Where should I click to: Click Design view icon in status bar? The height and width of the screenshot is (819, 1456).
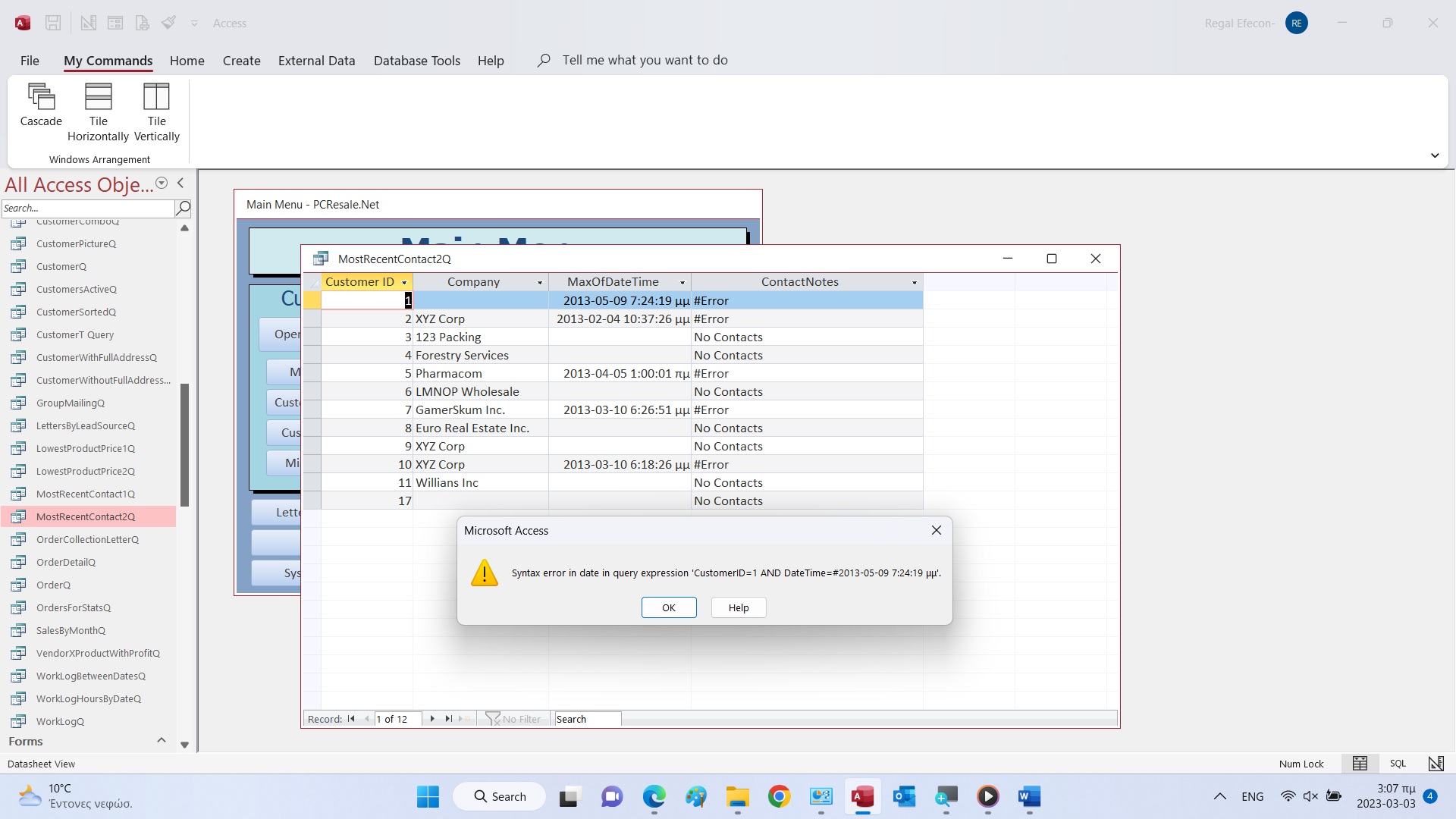[x=1436, y=764]
